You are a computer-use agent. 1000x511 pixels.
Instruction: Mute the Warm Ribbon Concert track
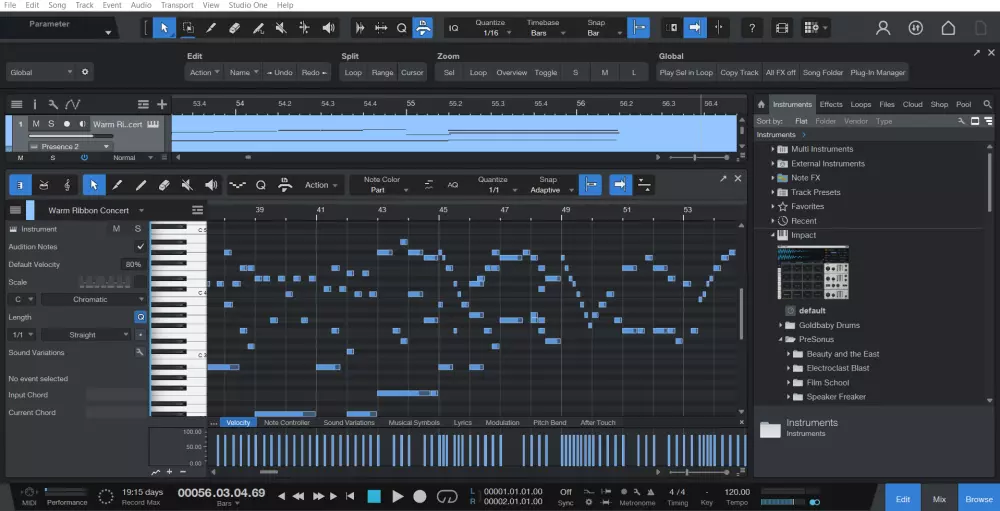[x=36, y=124]
